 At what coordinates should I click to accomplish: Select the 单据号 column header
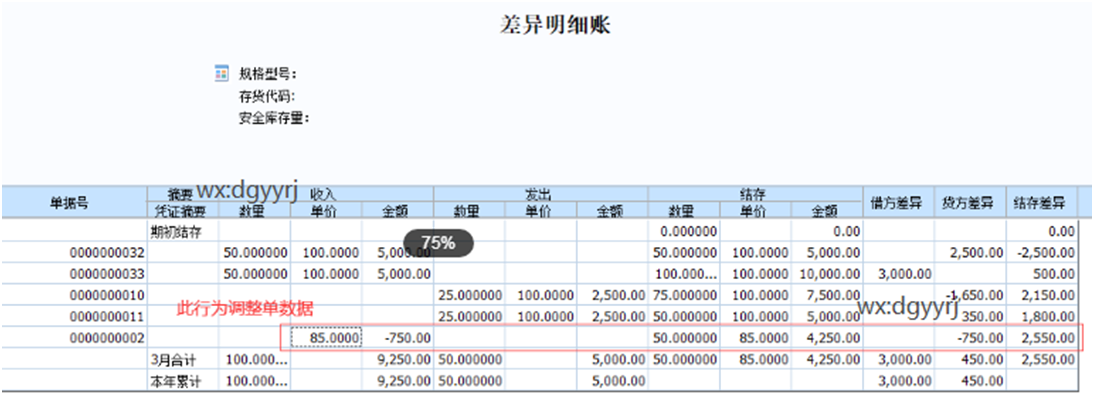(x=69, y=203)
